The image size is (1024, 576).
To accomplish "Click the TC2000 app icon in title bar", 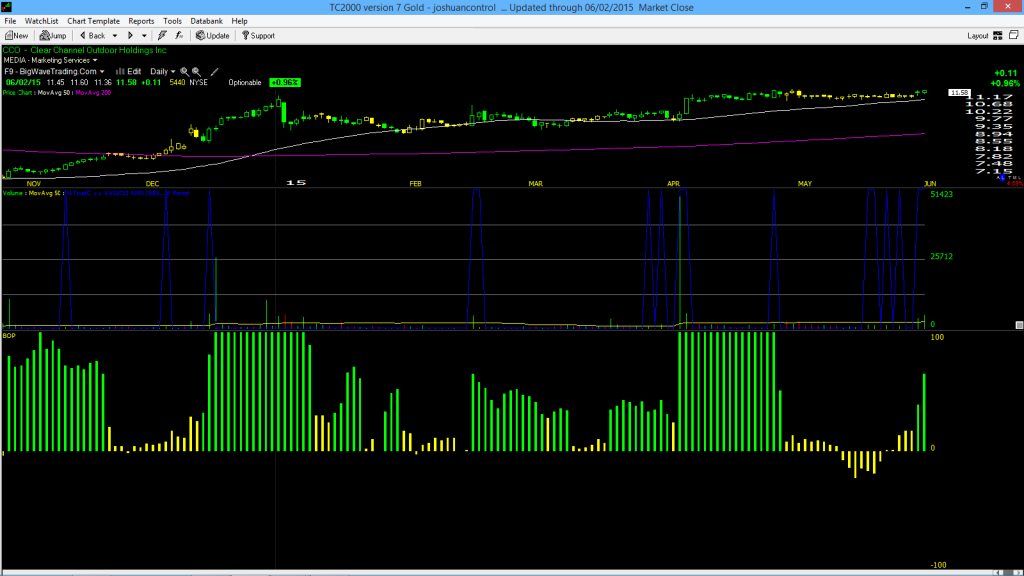I will coord(7,7).
